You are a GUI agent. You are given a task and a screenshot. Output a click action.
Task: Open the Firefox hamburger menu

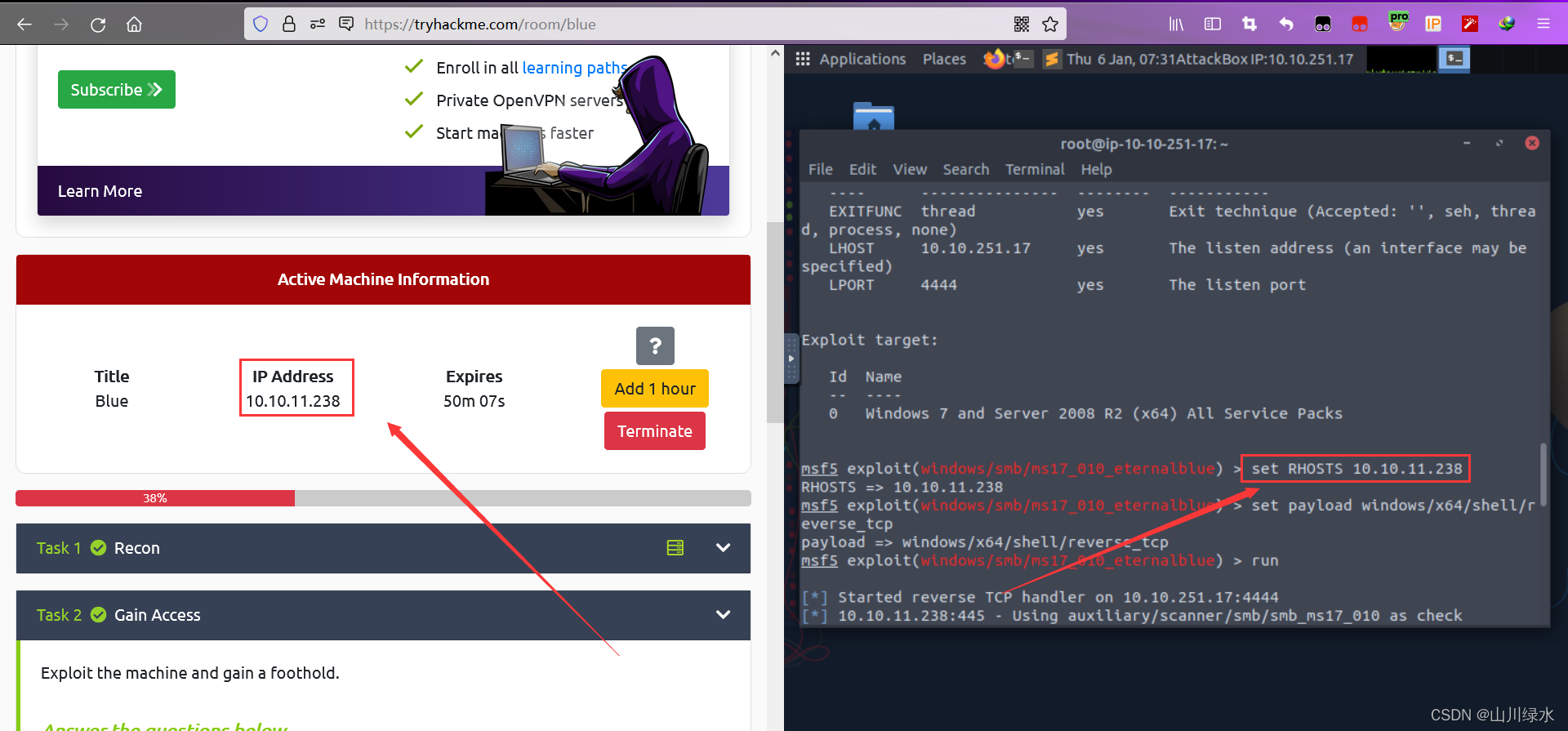[1543, 25]
